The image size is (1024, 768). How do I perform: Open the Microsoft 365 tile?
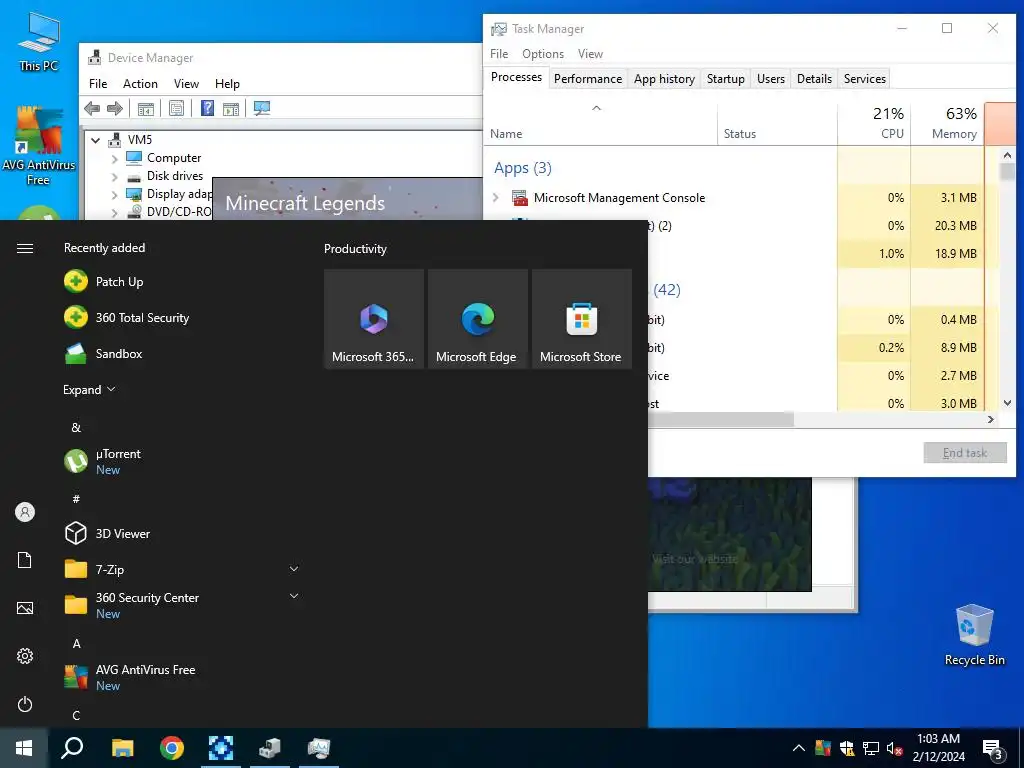[x=374, y=319]
